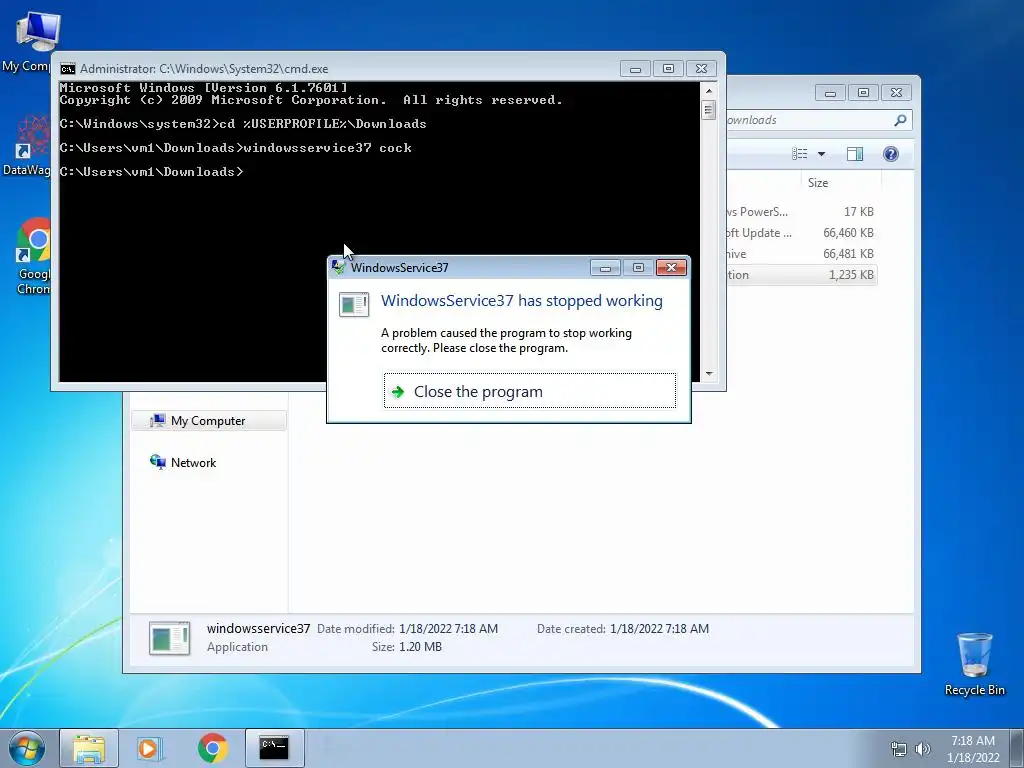Image resolution: width=1024 pixels, height=768 pixels.
Task: Close the Explorer Downloads window
Action: click(x=896, y=93)
